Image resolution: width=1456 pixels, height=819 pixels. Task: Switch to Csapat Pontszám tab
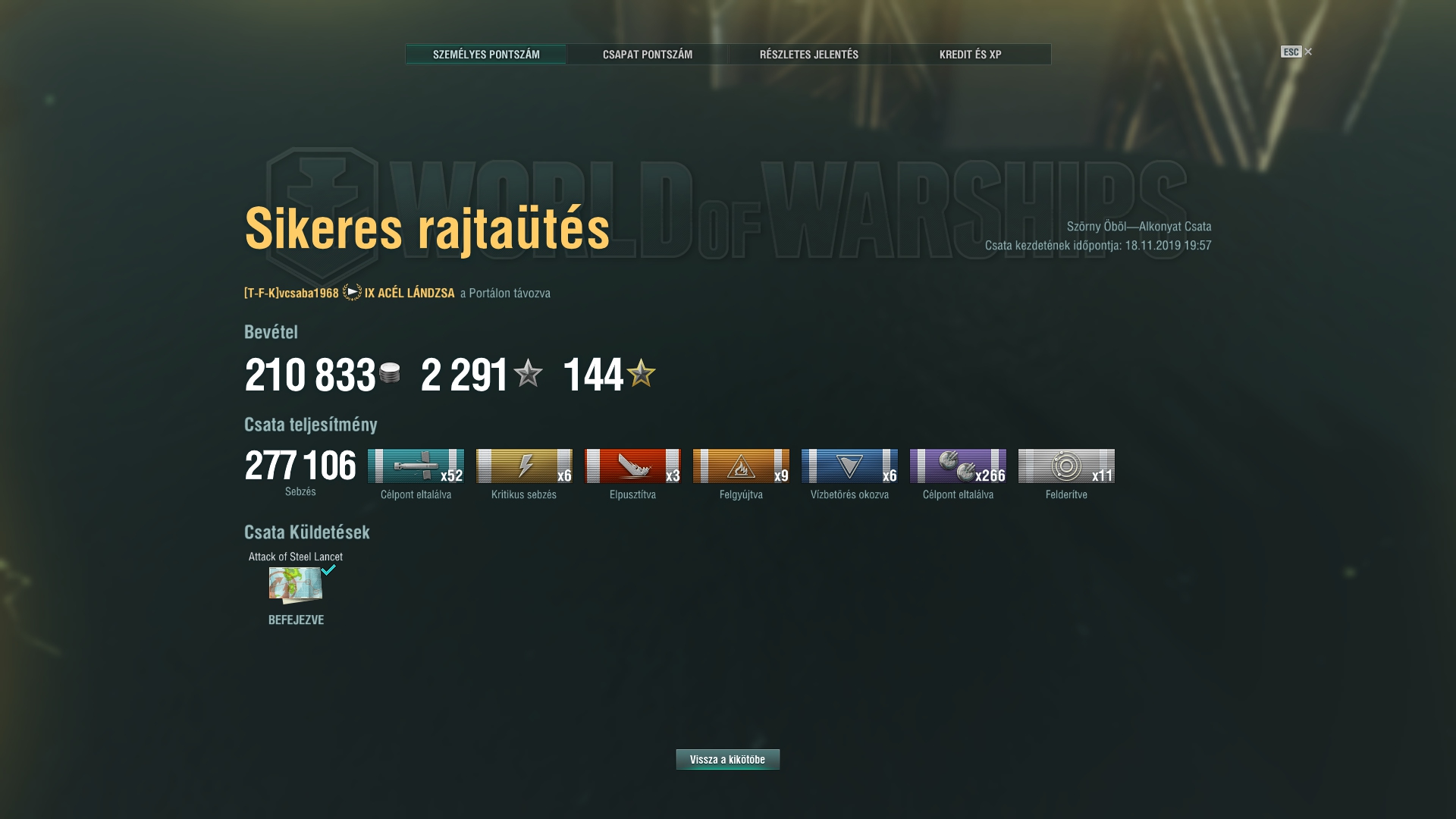pyautogui.click(x=648, y=54)
